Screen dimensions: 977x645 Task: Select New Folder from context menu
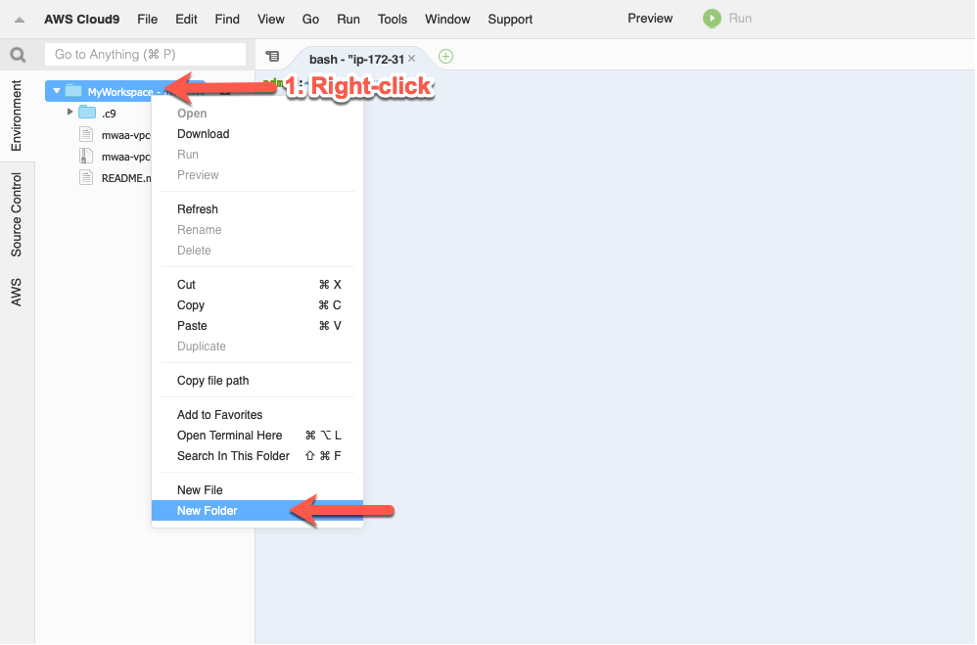207,511
